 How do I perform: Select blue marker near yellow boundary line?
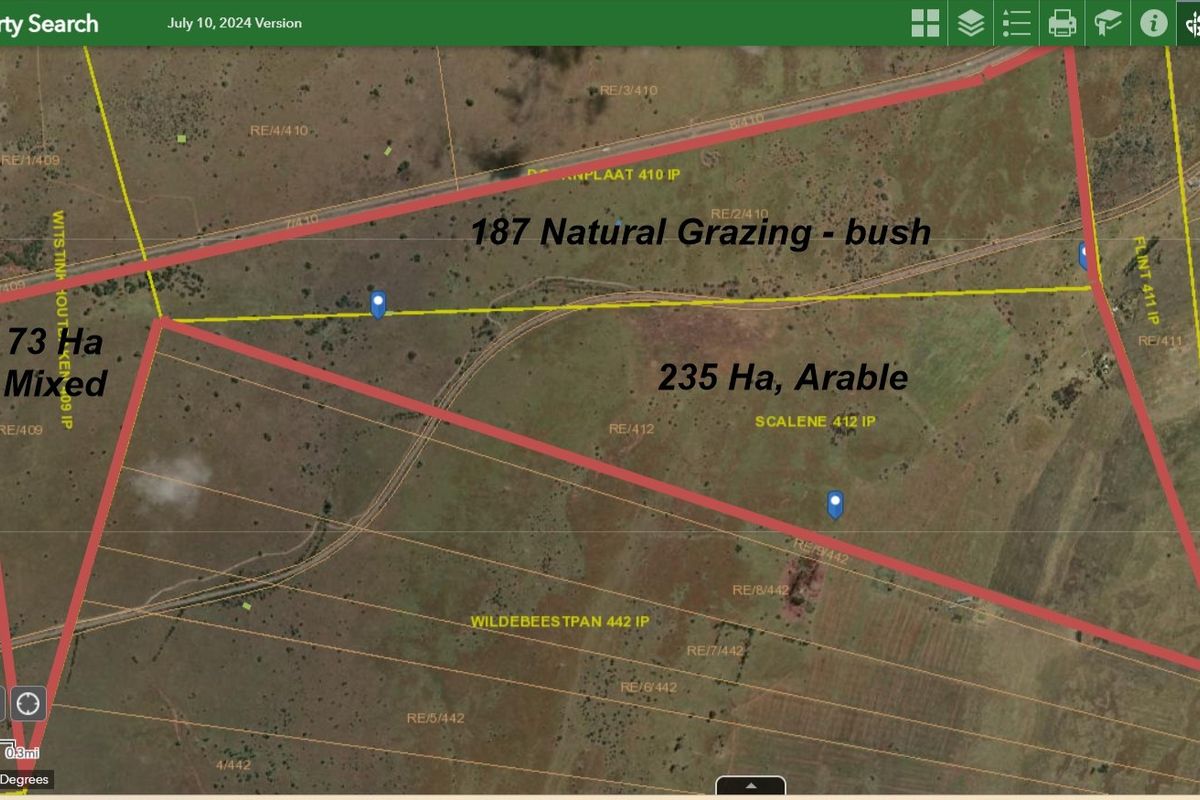tap(378, 304)
